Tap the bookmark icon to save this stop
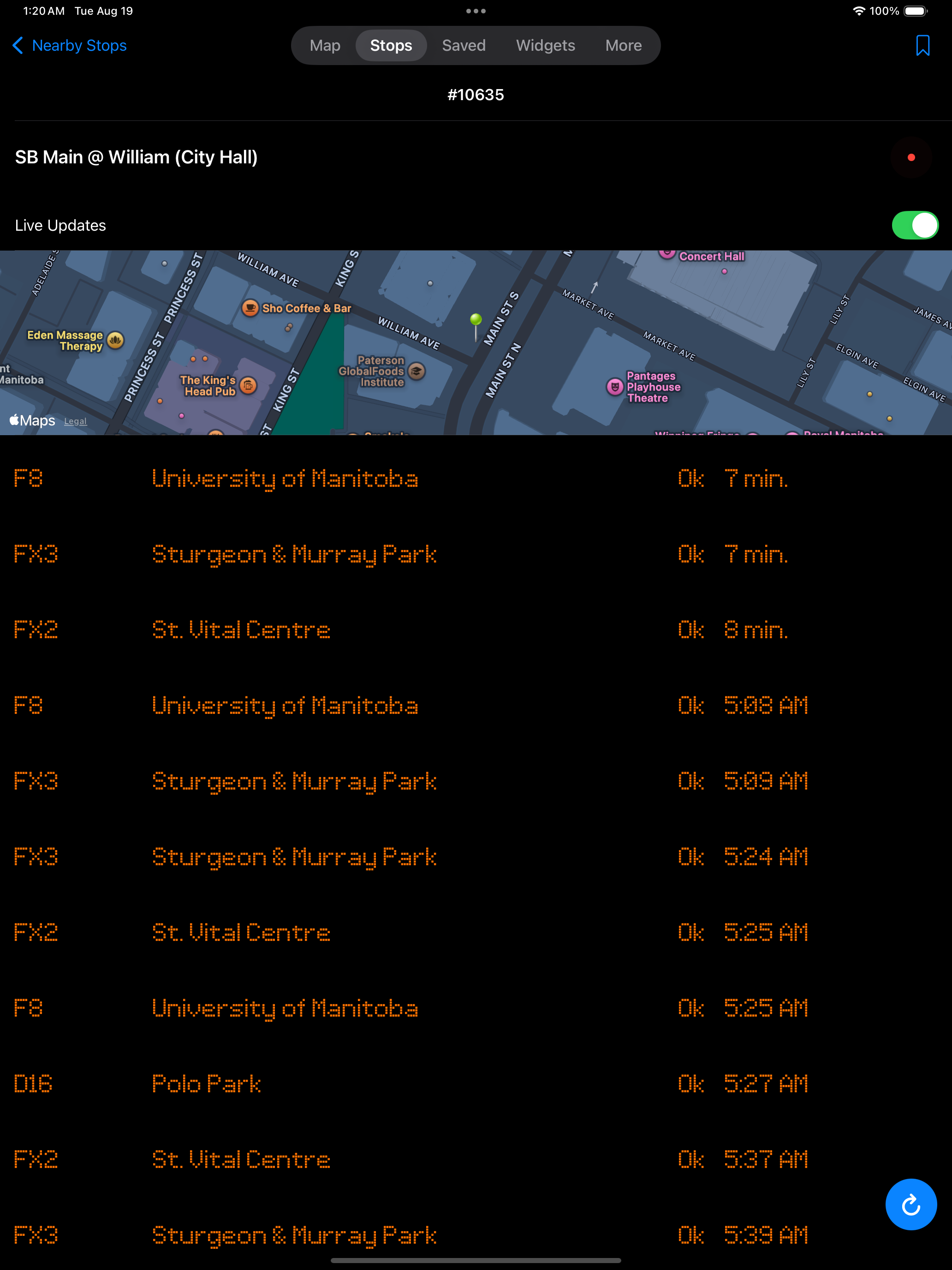 922,45
